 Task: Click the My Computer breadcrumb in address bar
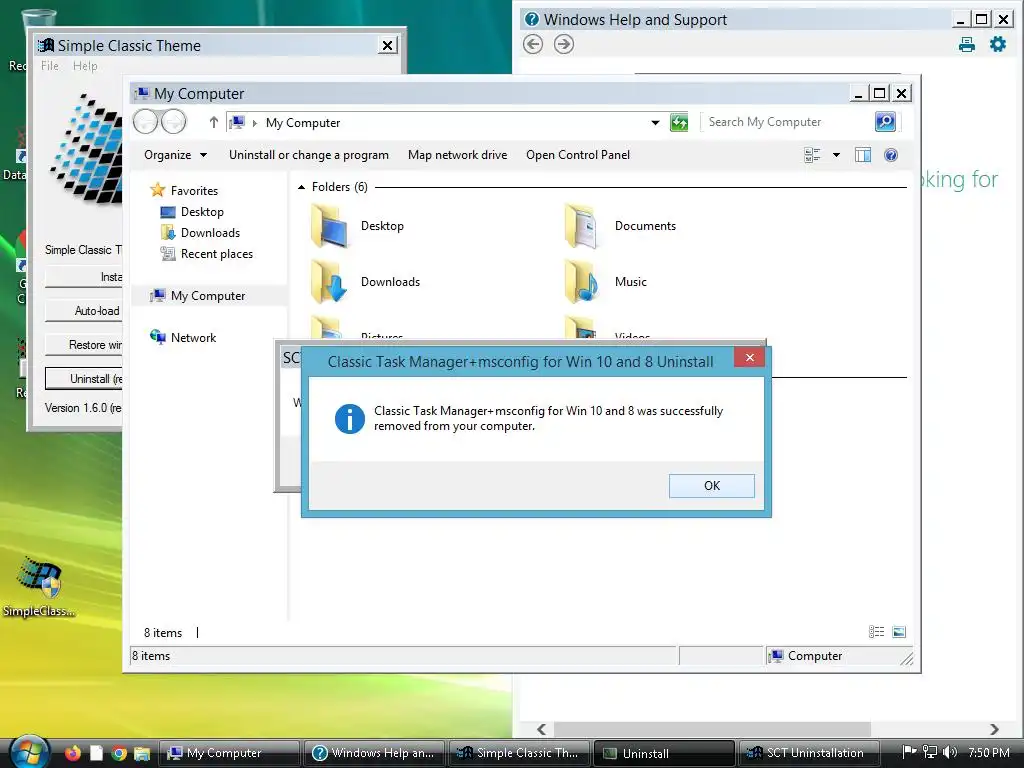click(303, 123)
